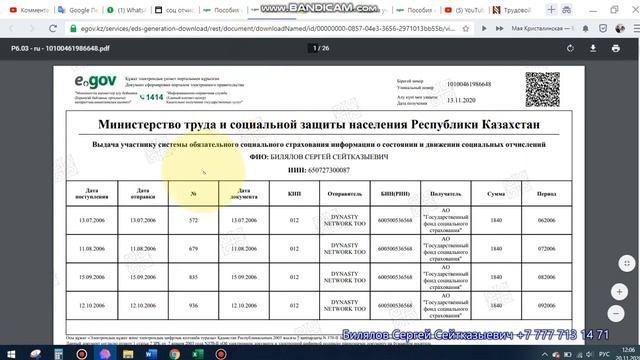This screenshot has width=640, height=360.
Task: Download the PDF file
Action: coord(593,48)
